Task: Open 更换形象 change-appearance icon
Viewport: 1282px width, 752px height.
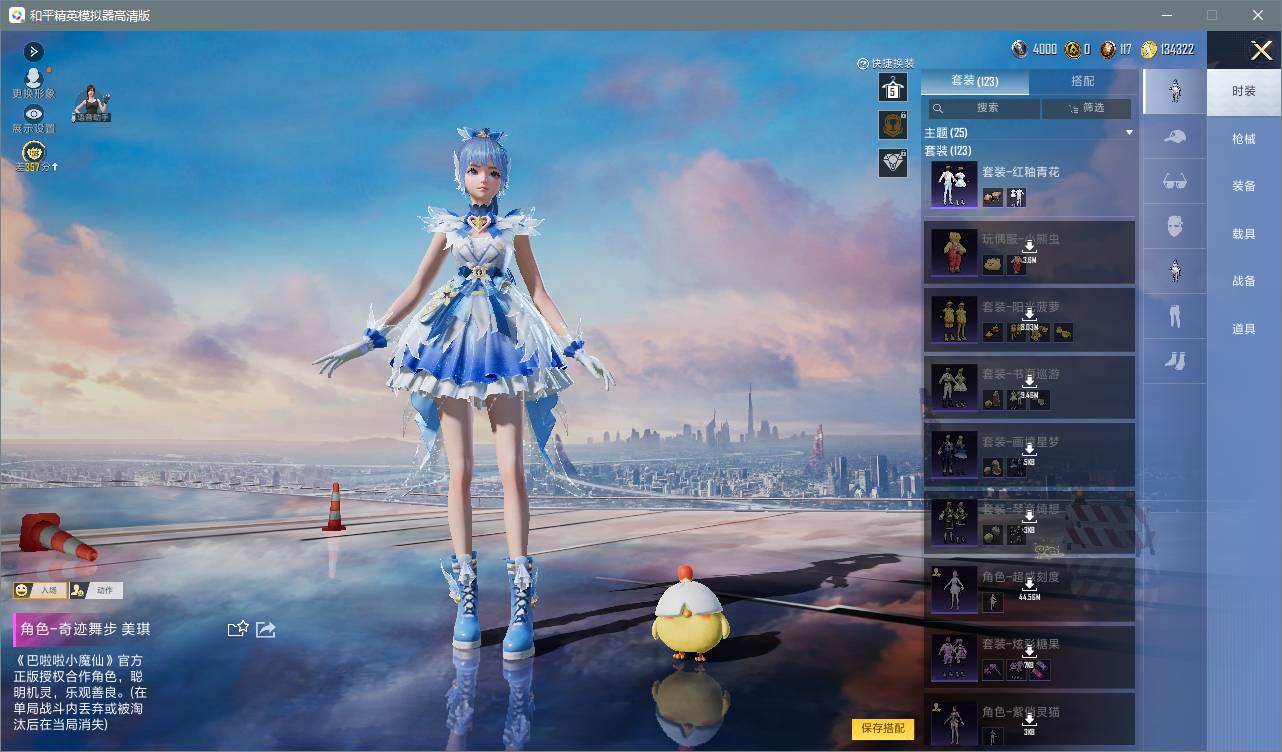Action: [33, 77]
